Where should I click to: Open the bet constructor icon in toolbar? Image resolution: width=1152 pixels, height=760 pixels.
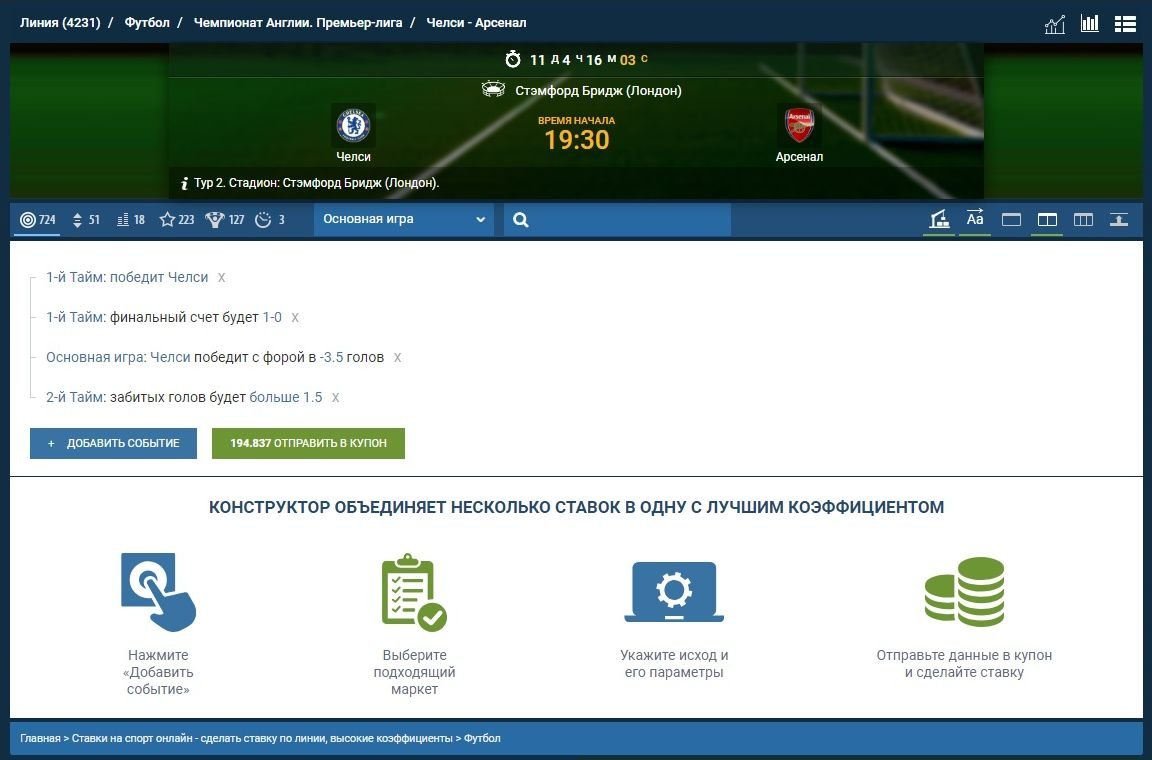[x=939, y=220]
